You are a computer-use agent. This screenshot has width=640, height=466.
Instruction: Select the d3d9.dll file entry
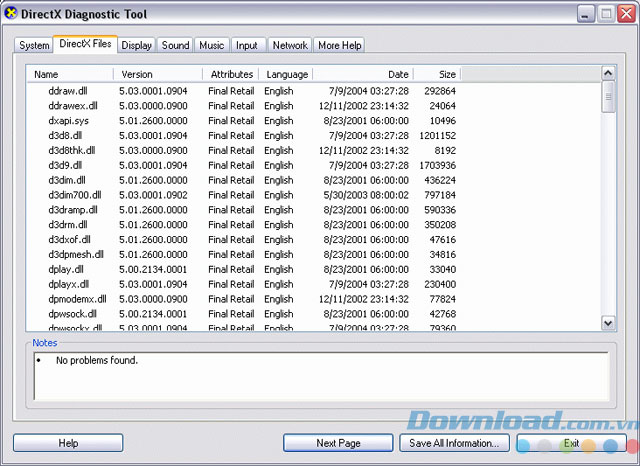(65, 165)
